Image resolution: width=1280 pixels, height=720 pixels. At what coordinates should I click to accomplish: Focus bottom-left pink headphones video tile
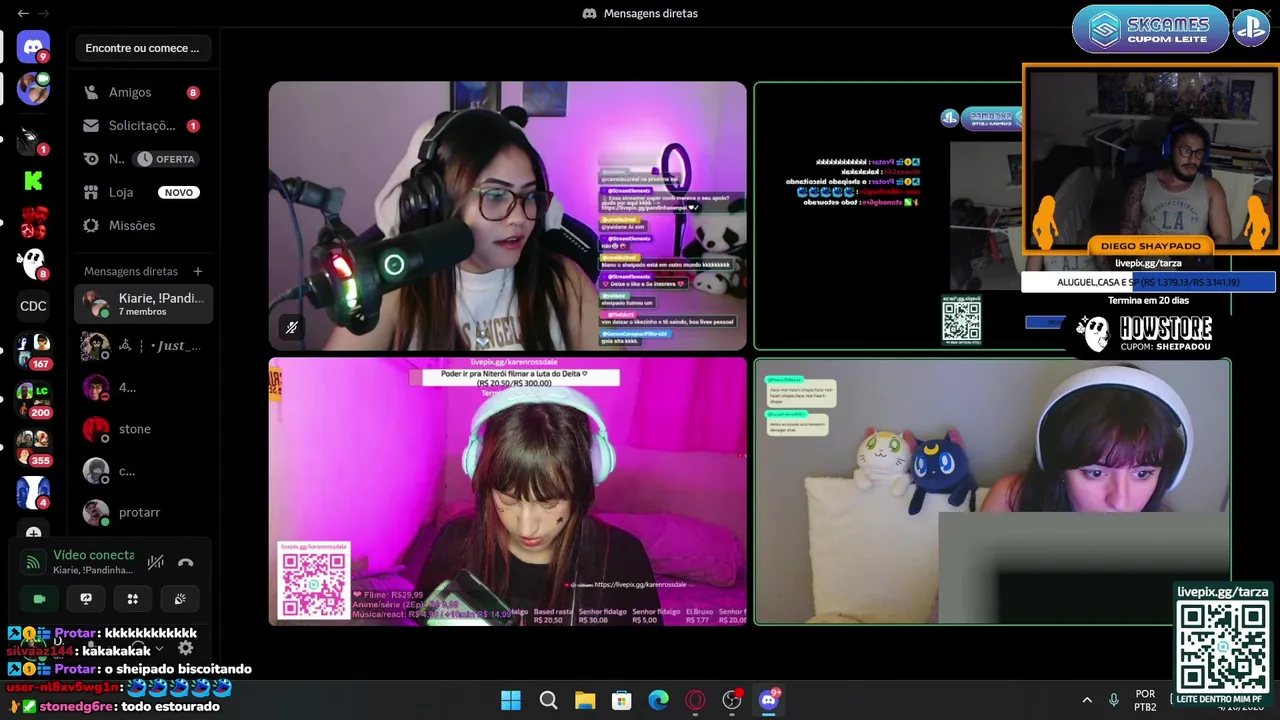507,491
